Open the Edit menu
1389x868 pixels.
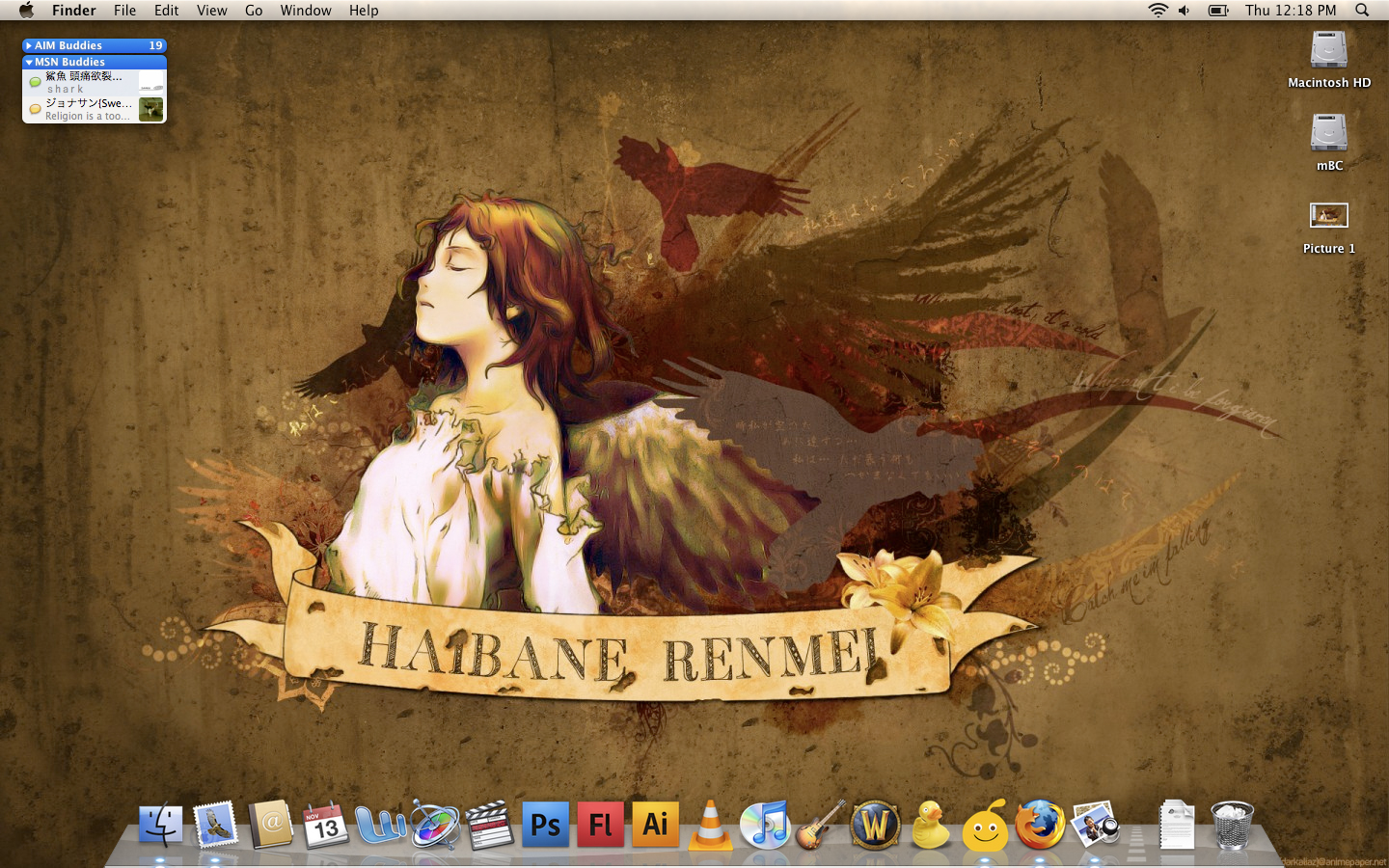point(166,11)
